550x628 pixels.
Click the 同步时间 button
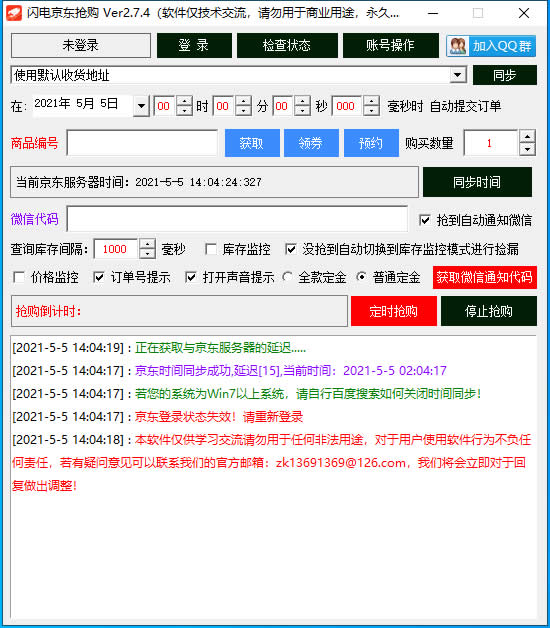click(x=477, y=182)
